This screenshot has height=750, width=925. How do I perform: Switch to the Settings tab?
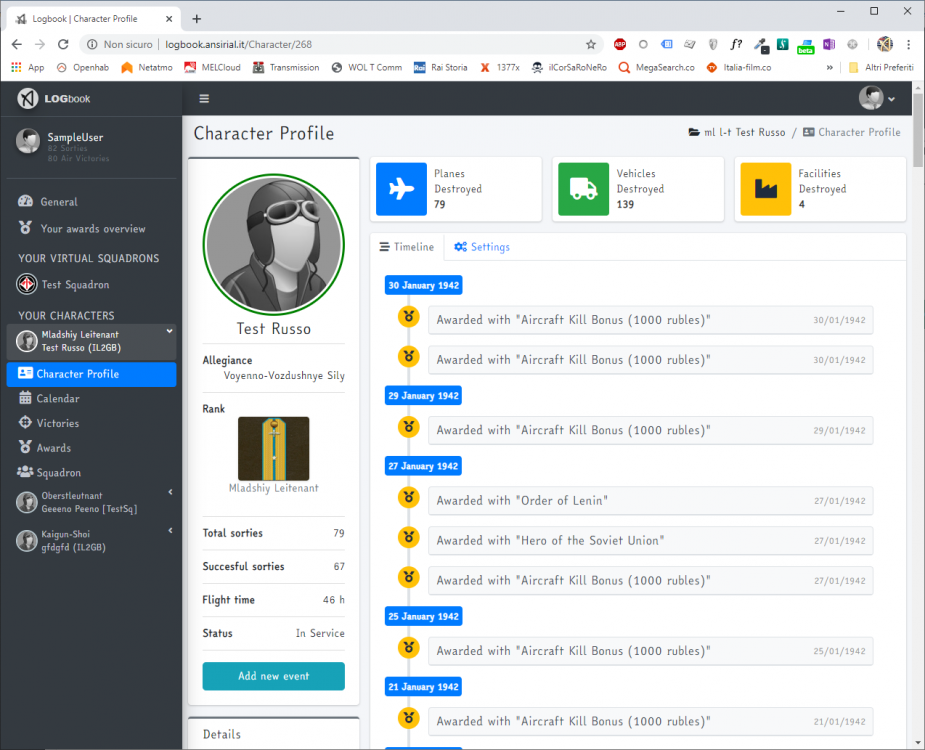(x=482, y=247)
